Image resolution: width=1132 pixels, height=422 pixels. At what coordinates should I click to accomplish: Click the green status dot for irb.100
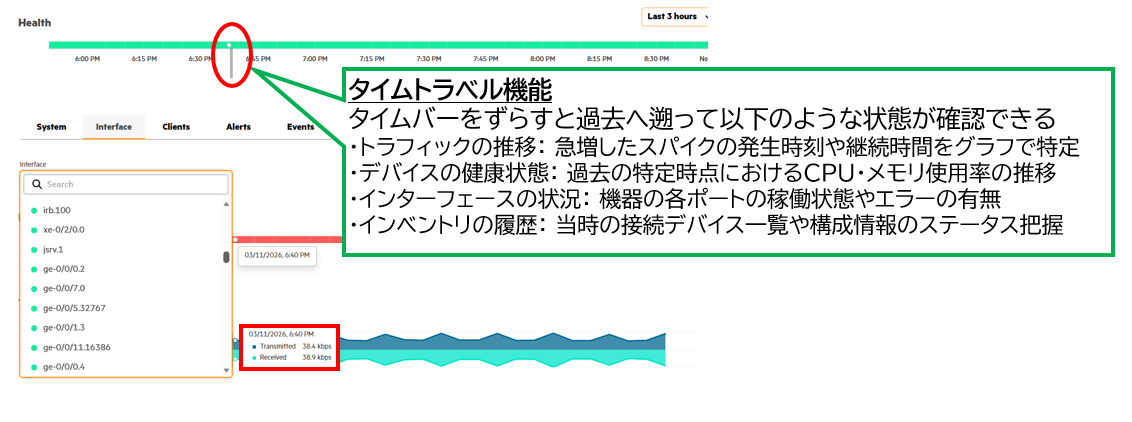[34, 210]
